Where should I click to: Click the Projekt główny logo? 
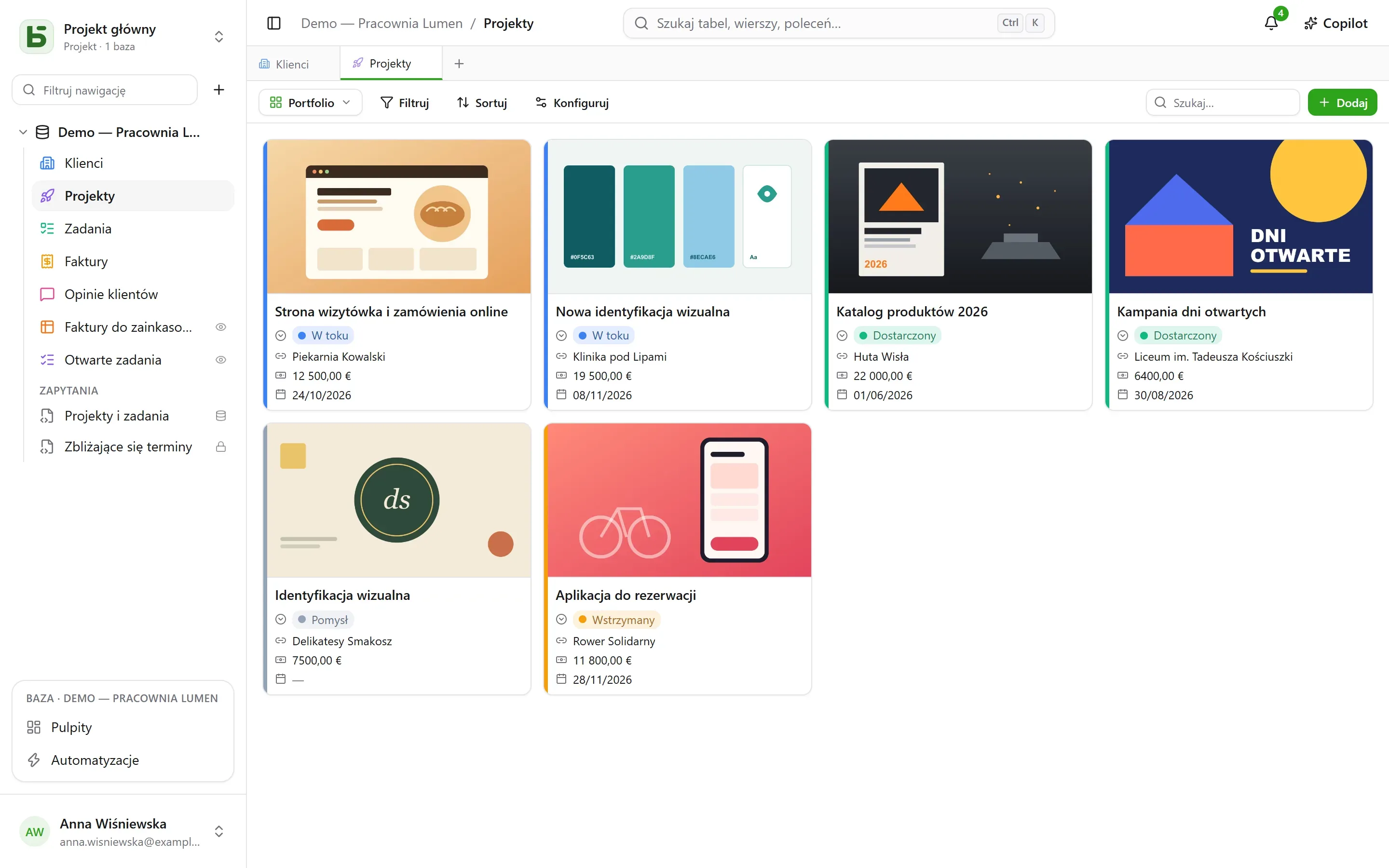tap(37, 37)
